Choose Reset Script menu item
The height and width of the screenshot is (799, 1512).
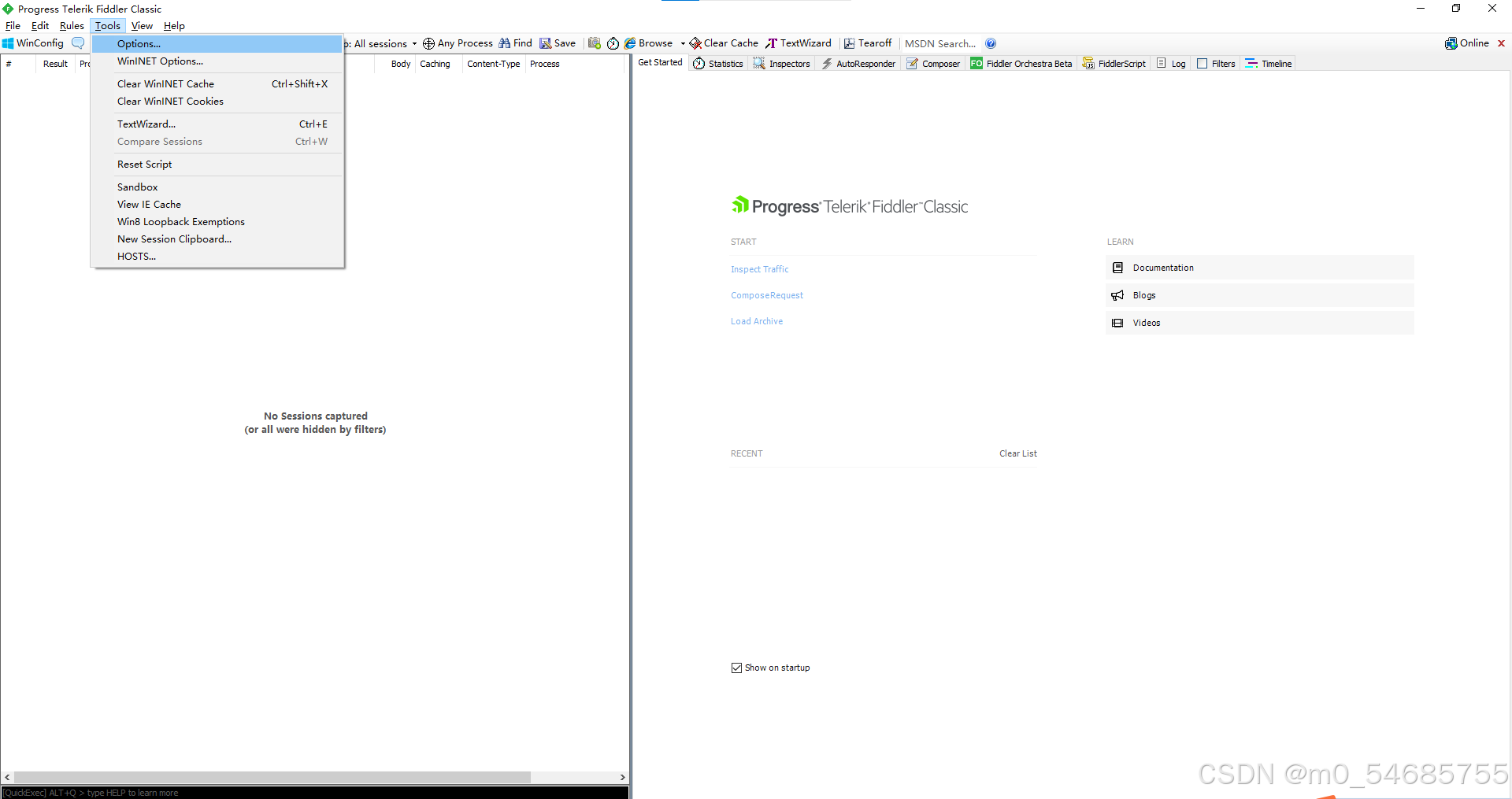click(217, 165)
